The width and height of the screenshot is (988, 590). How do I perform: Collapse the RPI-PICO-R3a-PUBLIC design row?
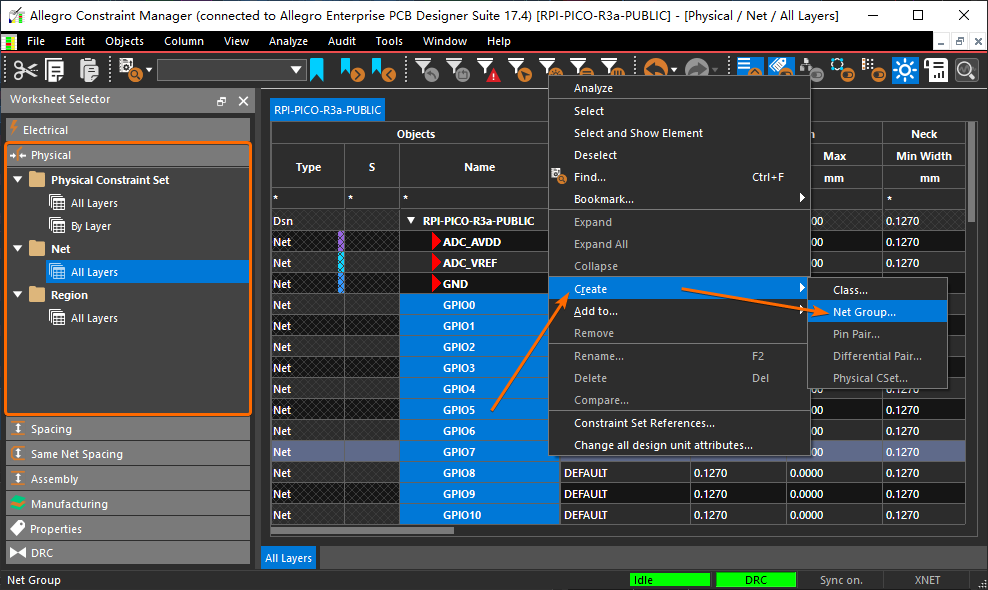pos(410,221)
